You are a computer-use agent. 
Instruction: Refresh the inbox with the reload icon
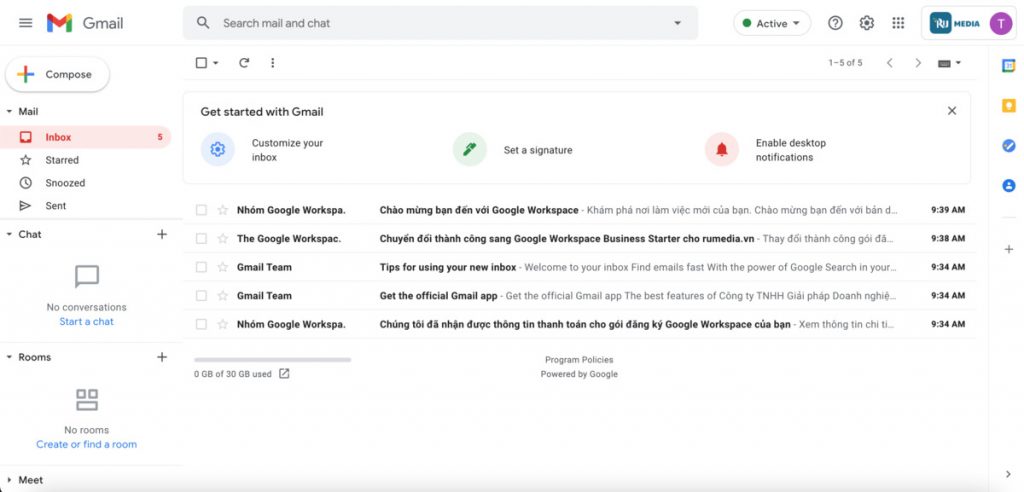click(244, 63)
